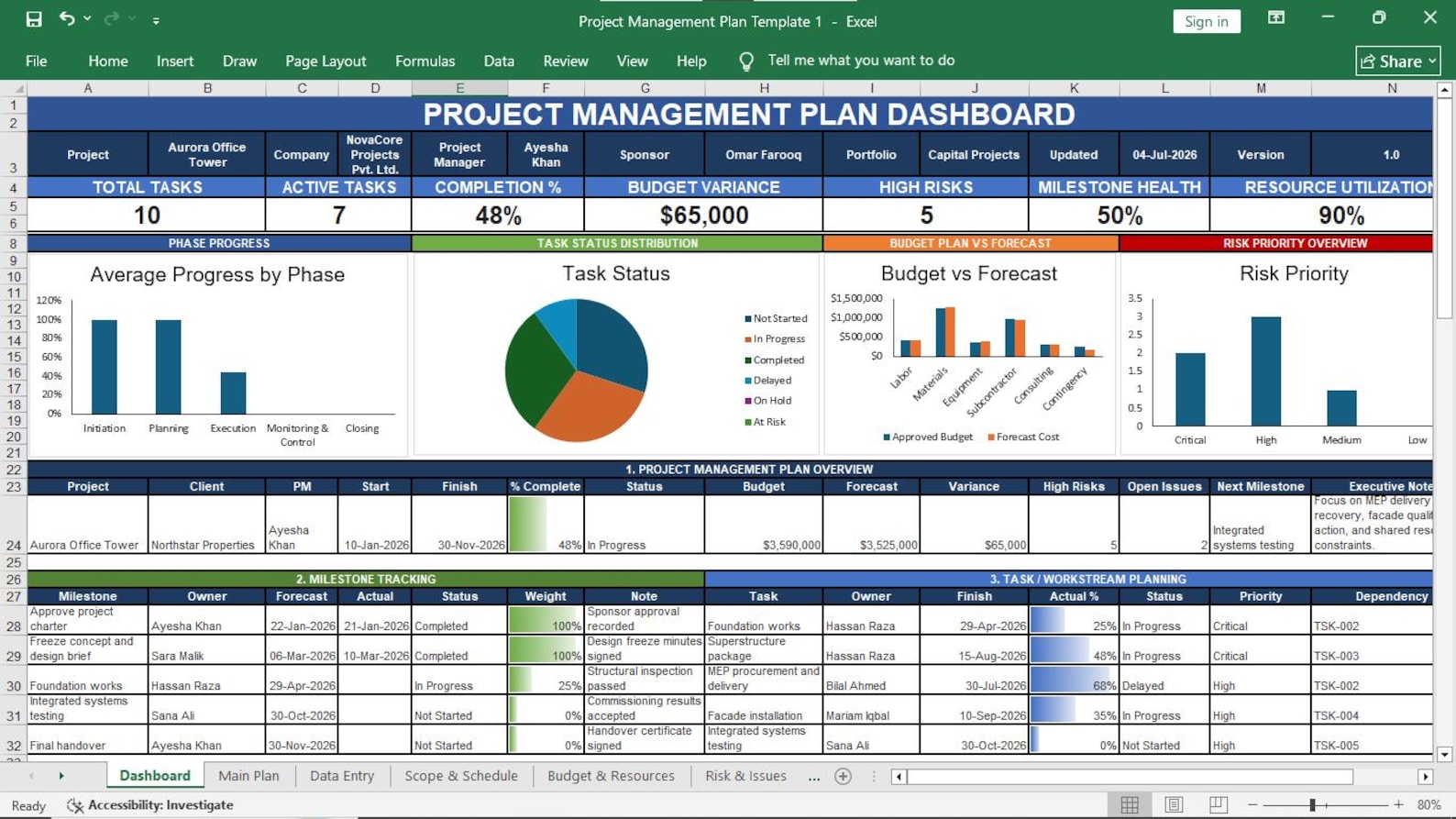The width and height of the screenshot is (1456, 819).
Task: Click the Redo arrow icon
Action: pos(112,18)
